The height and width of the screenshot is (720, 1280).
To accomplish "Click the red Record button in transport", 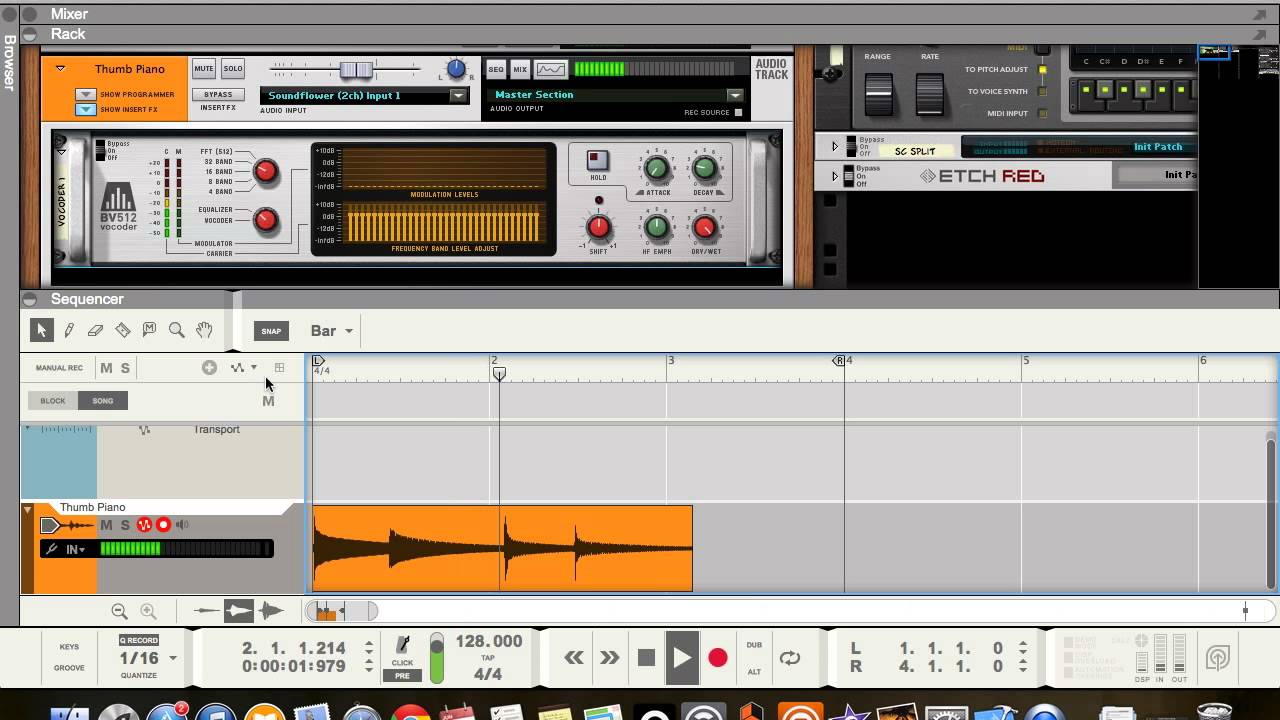I will point(717,657).
